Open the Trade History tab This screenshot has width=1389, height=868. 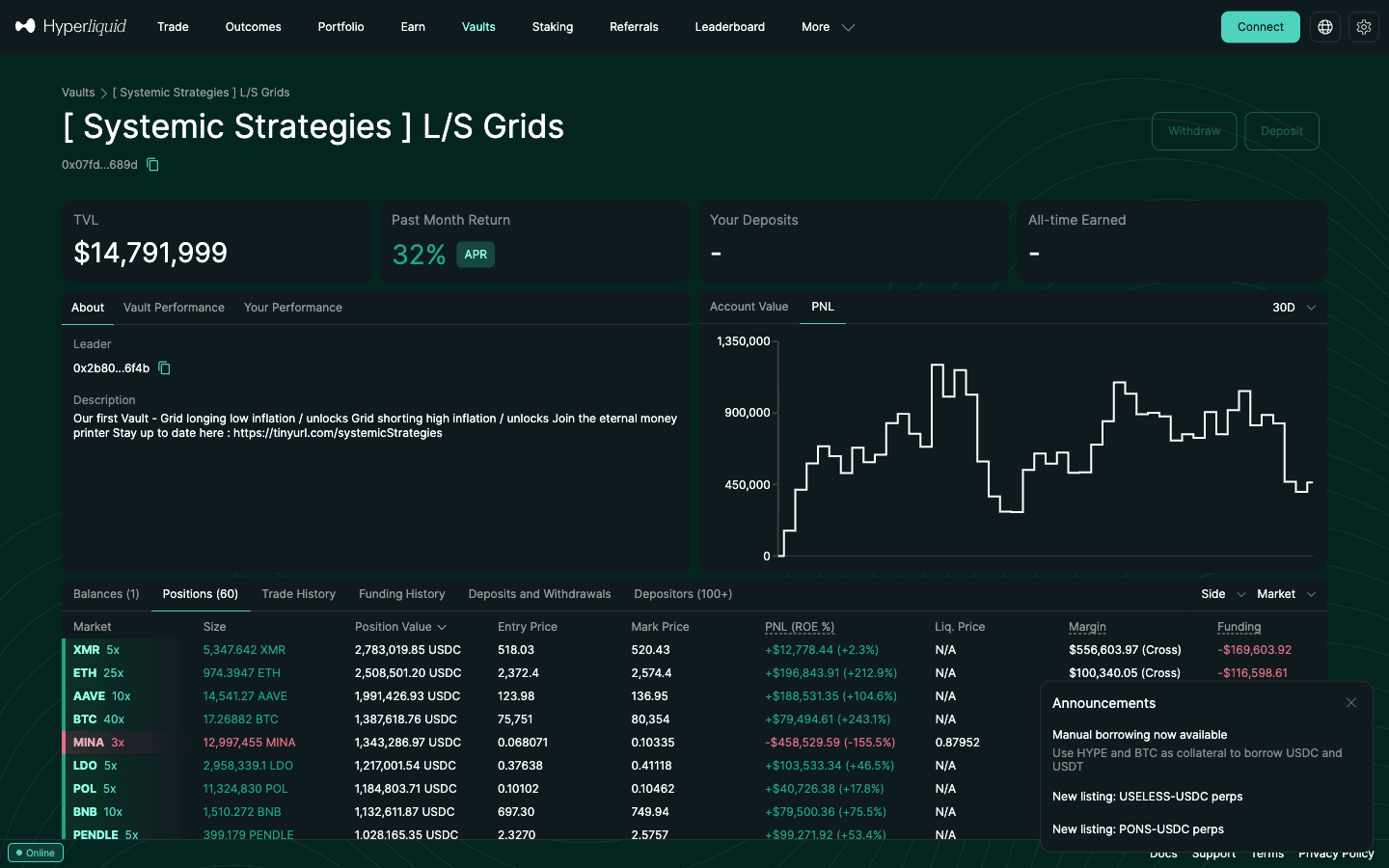299,594
